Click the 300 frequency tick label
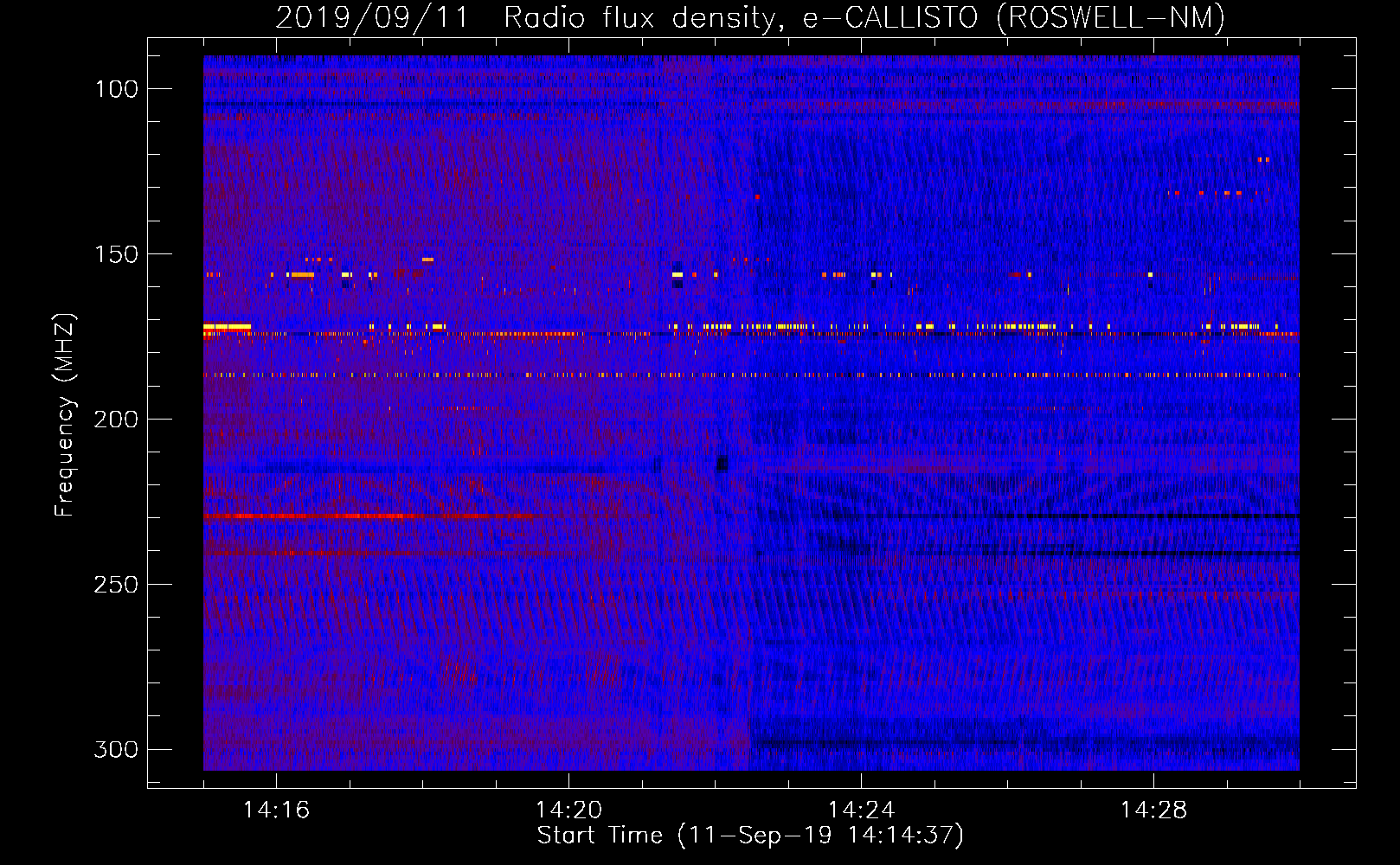This screenshot has height=865, width=1400. point(116,749)
